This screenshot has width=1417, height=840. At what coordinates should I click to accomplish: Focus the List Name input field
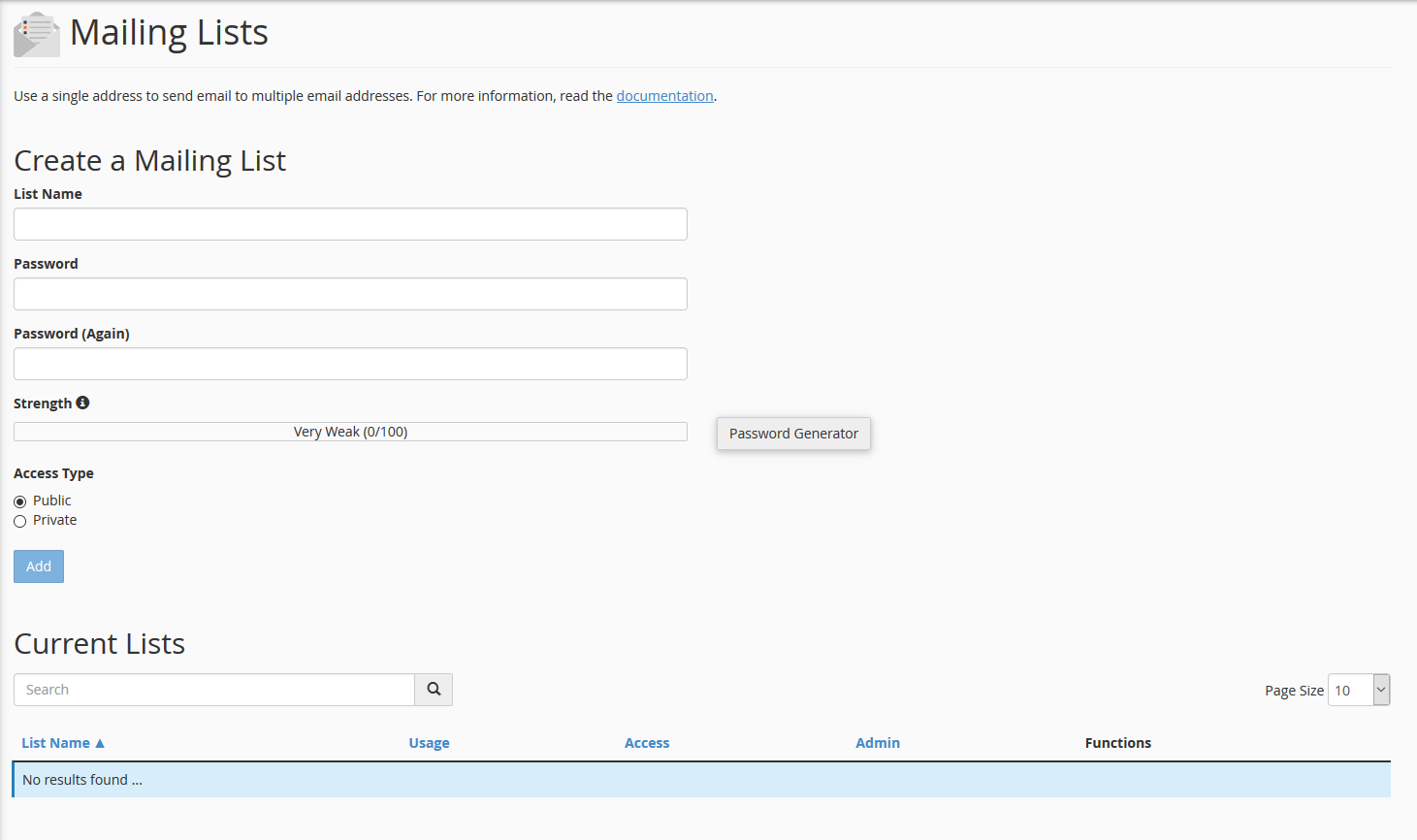point(350,224)
